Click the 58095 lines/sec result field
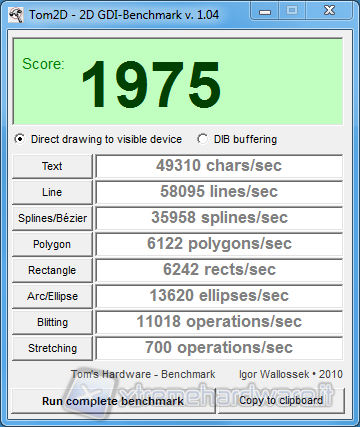 pos(219,192)
